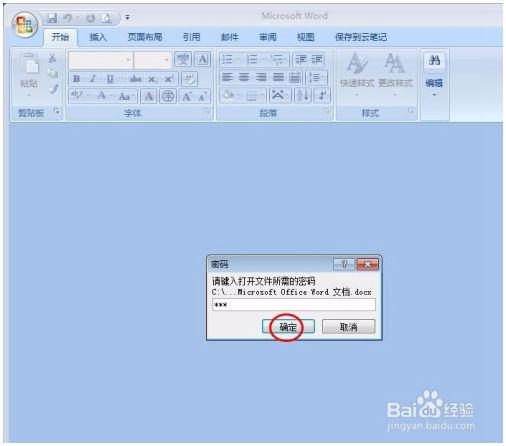Image resolution: width=506 pixels, height=446 pixels.
Task: Click the Paste icon in clipboard group
Action: pyautogui.click(x=29, y=70)
